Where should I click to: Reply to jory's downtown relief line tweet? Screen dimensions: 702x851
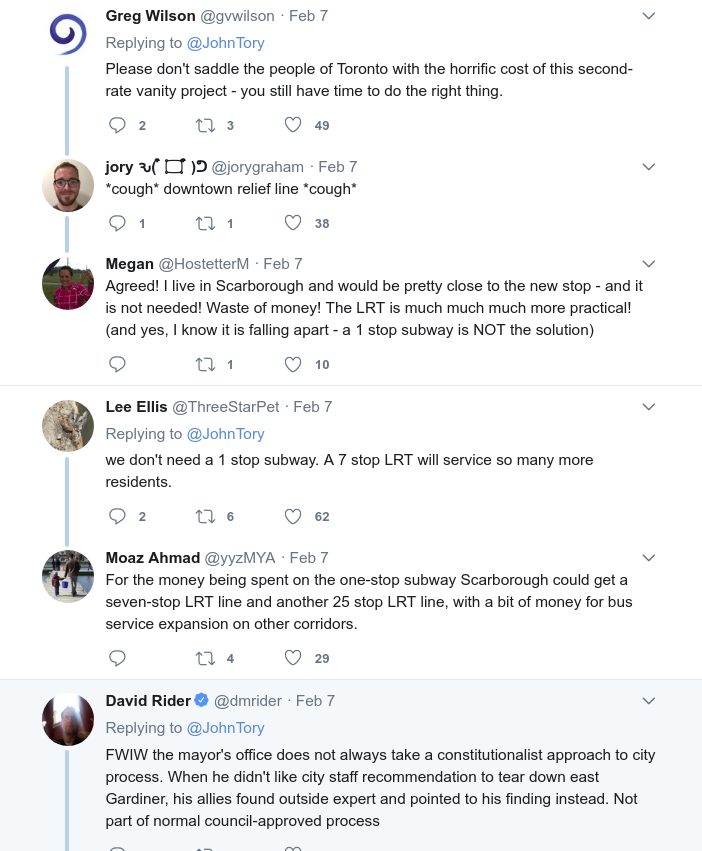(117, 223)
